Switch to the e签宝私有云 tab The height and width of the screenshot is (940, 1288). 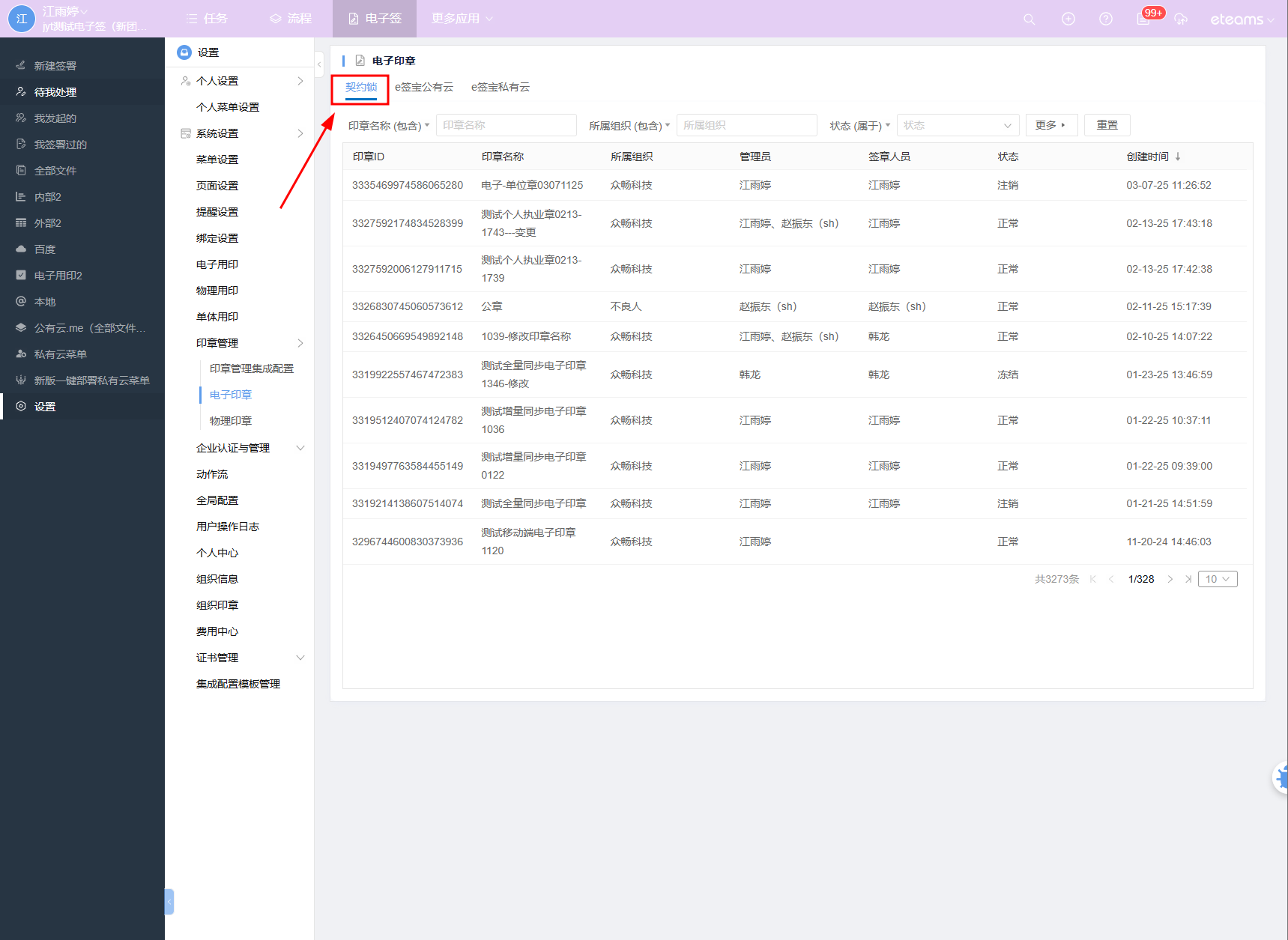(x=500, y=87)
